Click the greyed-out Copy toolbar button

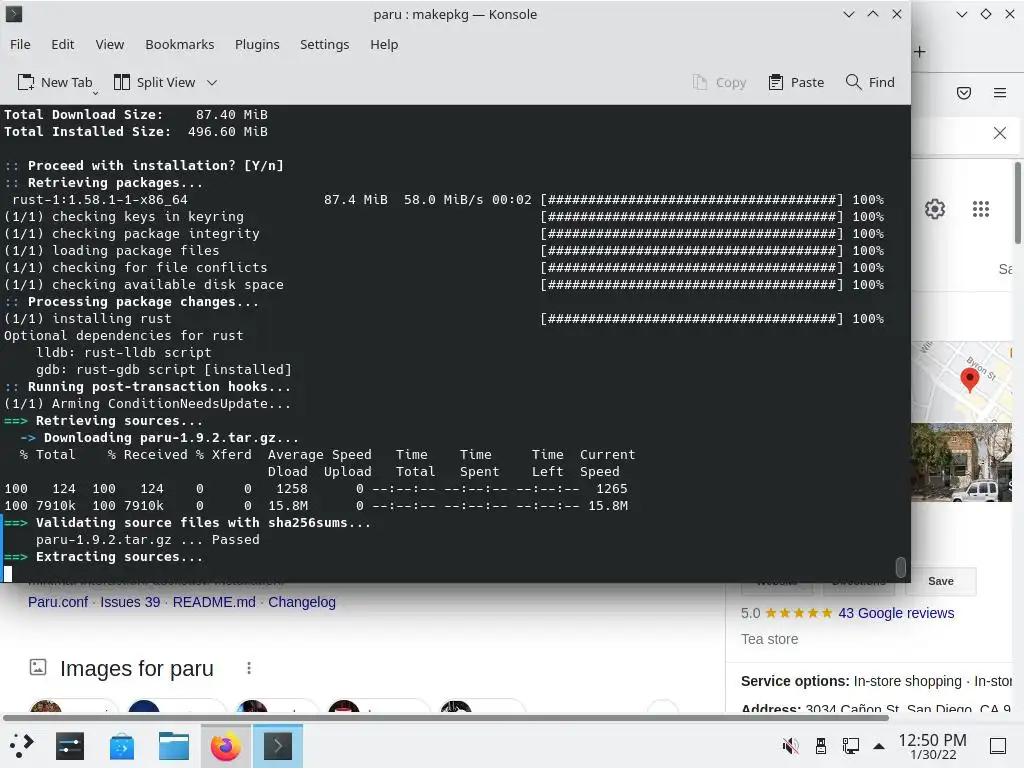coord(719,82)
